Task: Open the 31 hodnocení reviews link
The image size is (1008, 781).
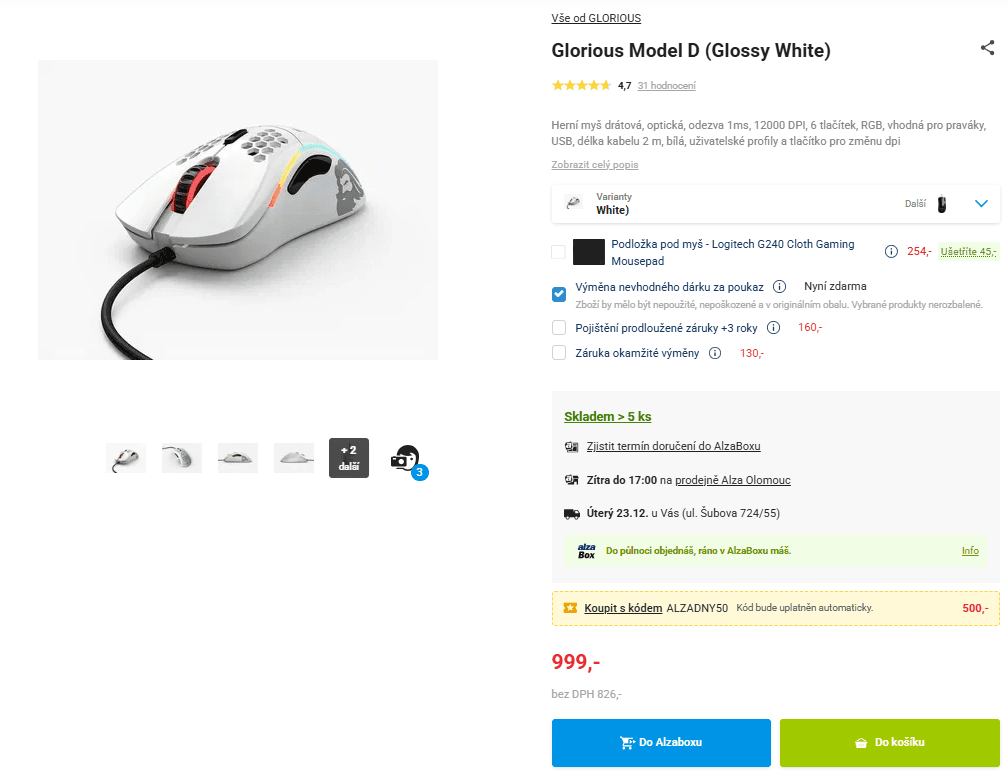Action: [667, 85]
